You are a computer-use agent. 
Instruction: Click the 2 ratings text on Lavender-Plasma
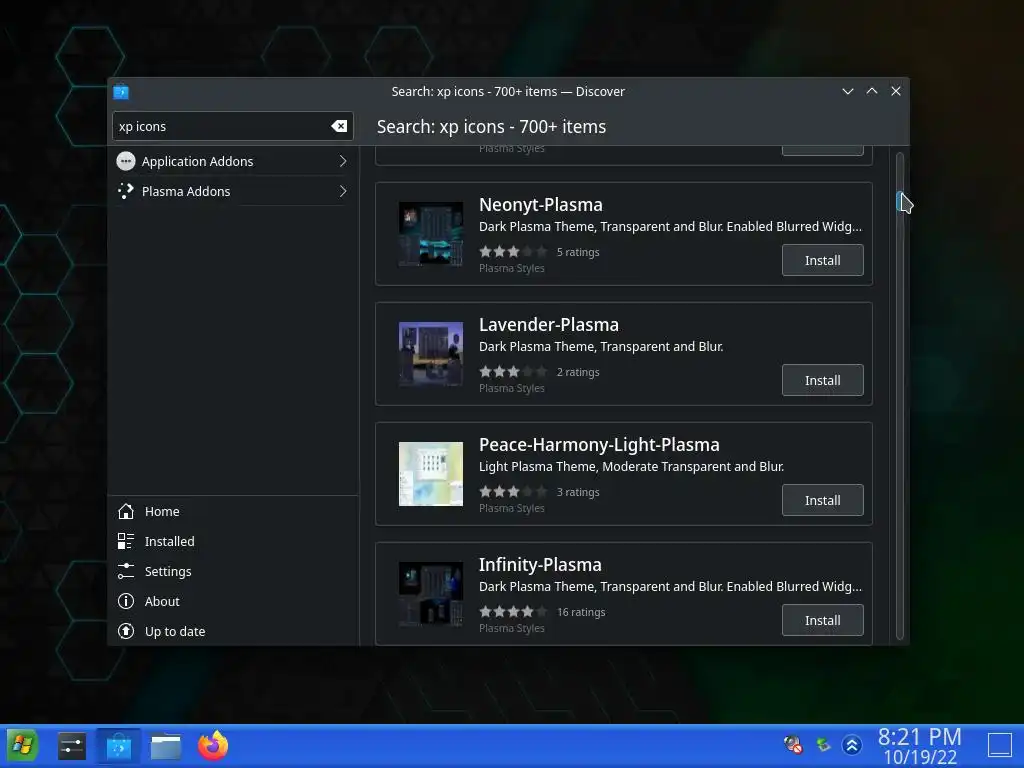tap(578, 372)
